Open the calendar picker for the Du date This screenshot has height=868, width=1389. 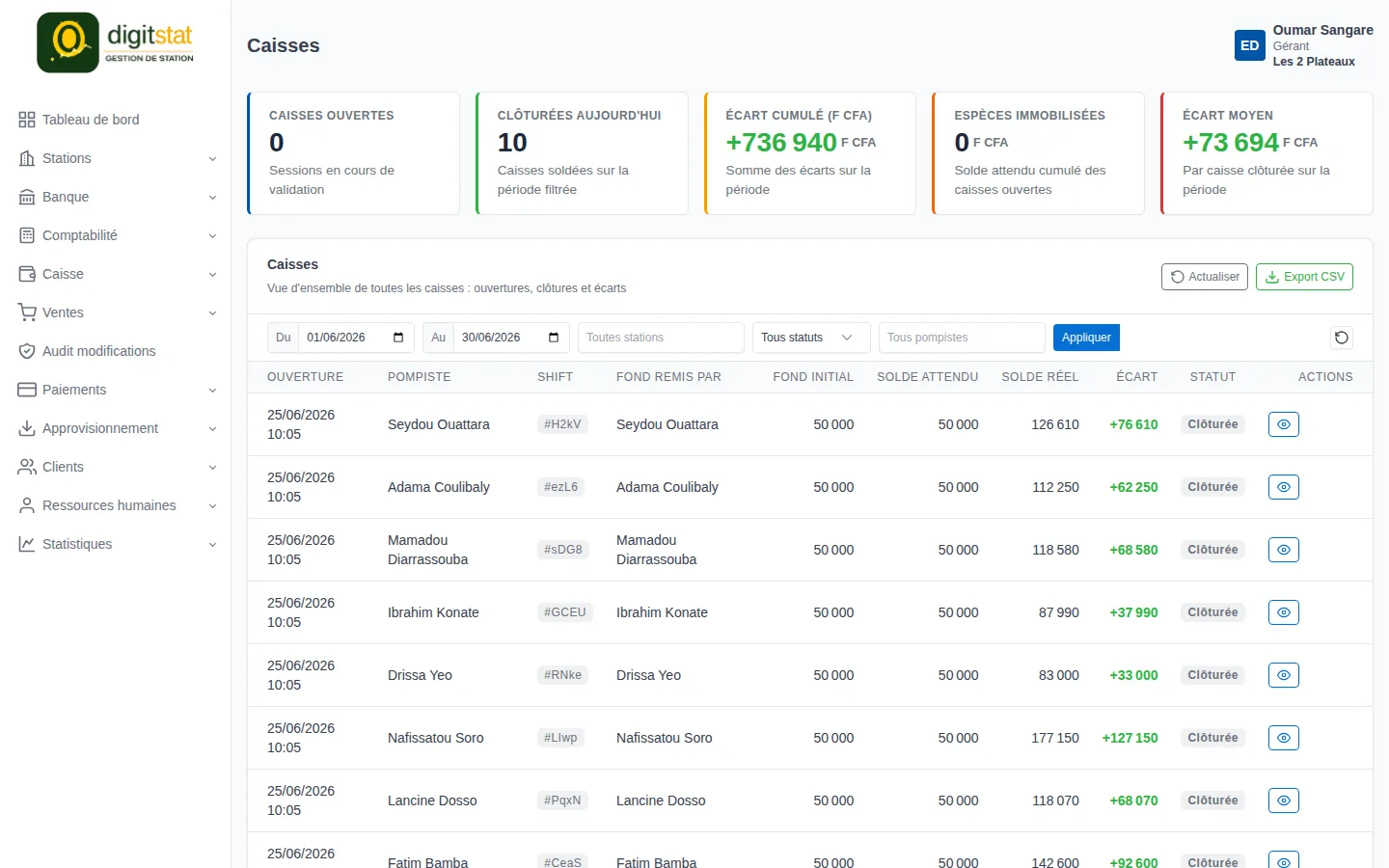pos(398,338)
